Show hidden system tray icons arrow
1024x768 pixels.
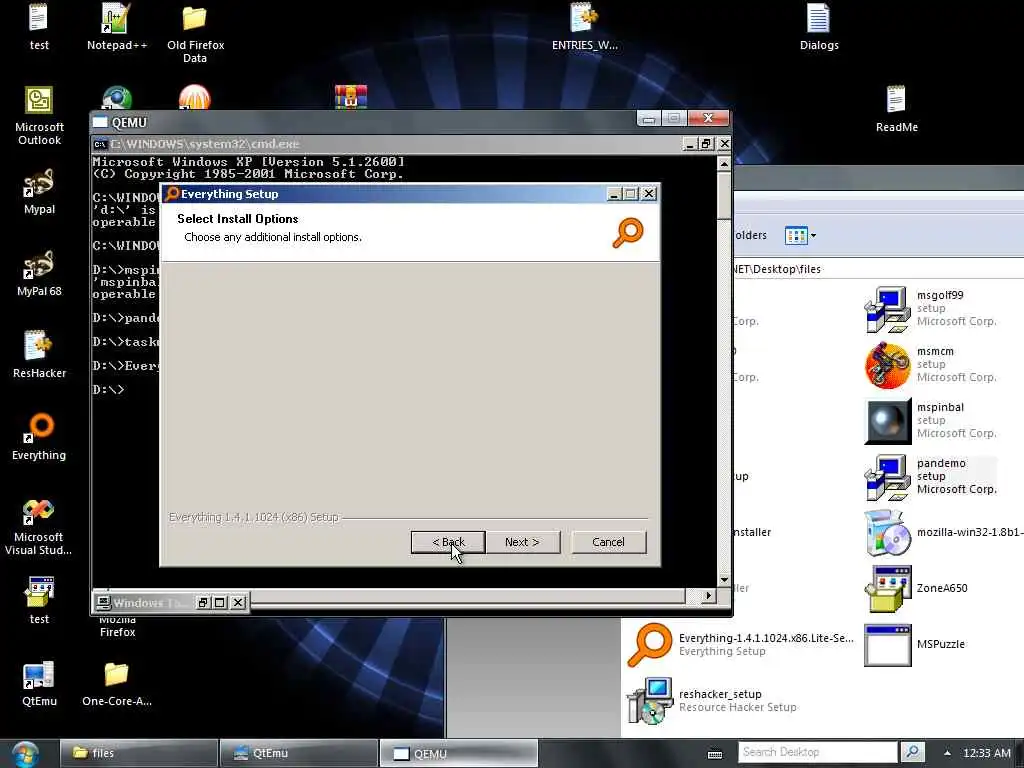coord(947,753)
